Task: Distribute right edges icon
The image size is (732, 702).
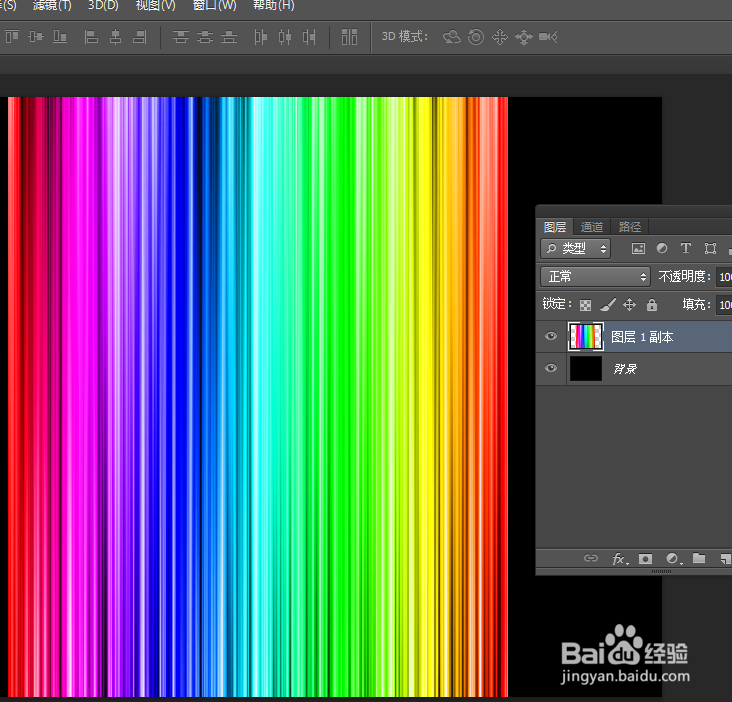Action: click(x=309, y=36)
